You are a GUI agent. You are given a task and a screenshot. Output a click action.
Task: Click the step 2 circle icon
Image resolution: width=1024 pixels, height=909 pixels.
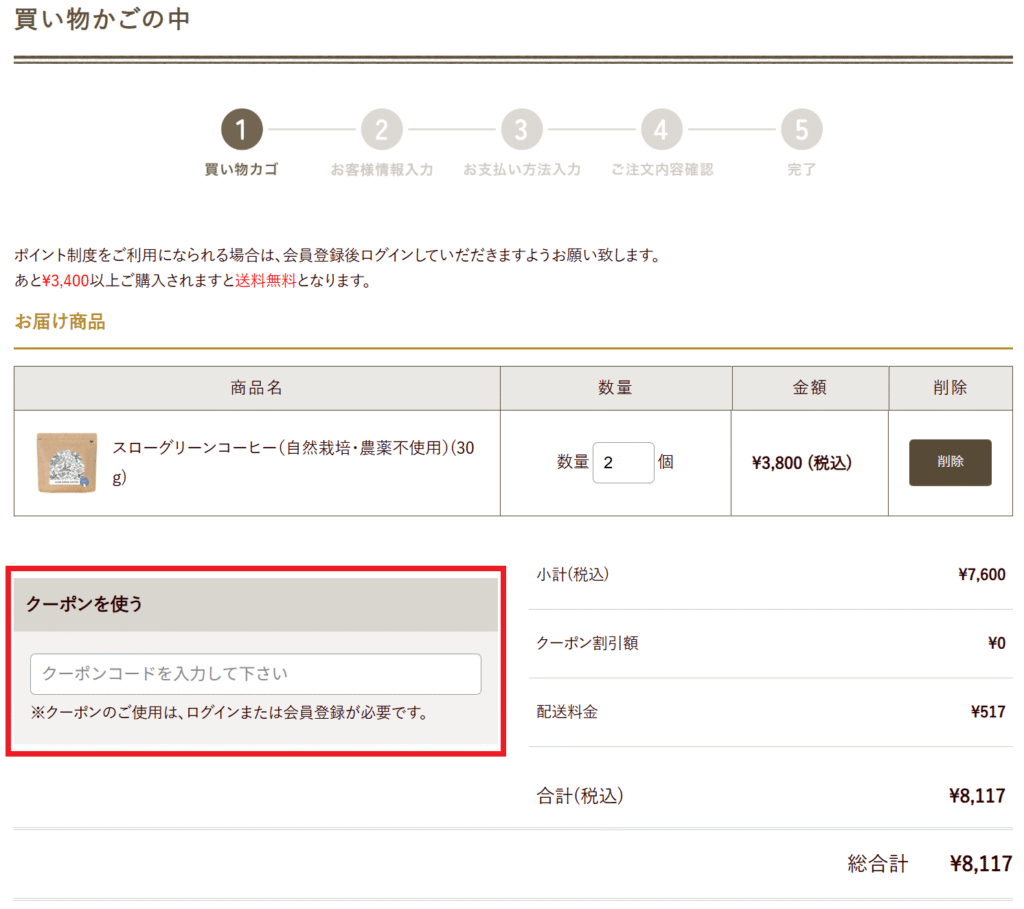point(381,129)
